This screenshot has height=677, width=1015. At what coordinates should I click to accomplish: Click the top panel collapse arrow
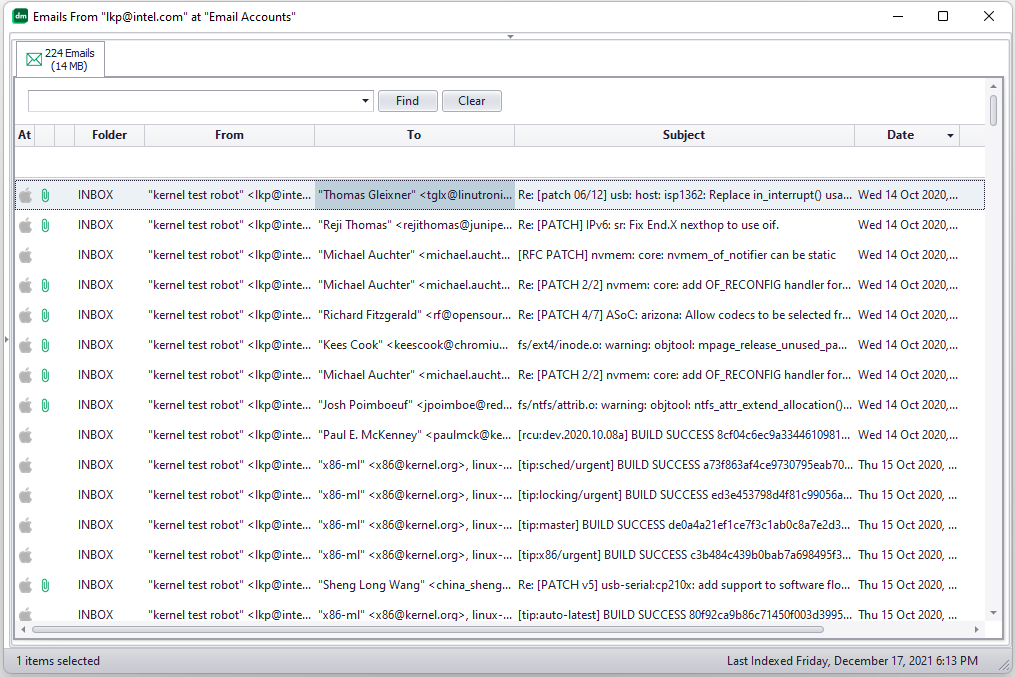(510, 37)
